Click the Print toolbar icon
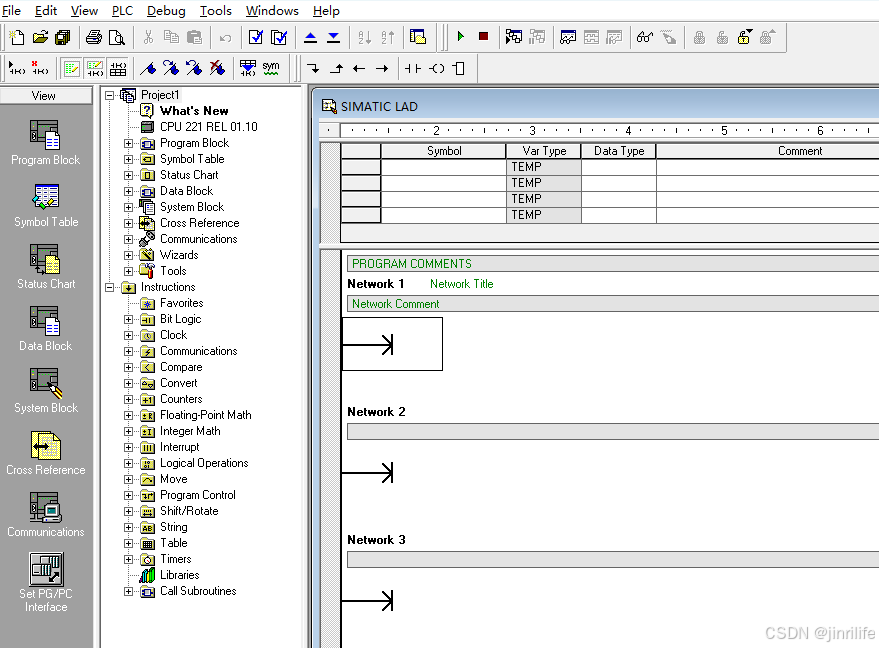879x648 pixels. click(94, 38)
